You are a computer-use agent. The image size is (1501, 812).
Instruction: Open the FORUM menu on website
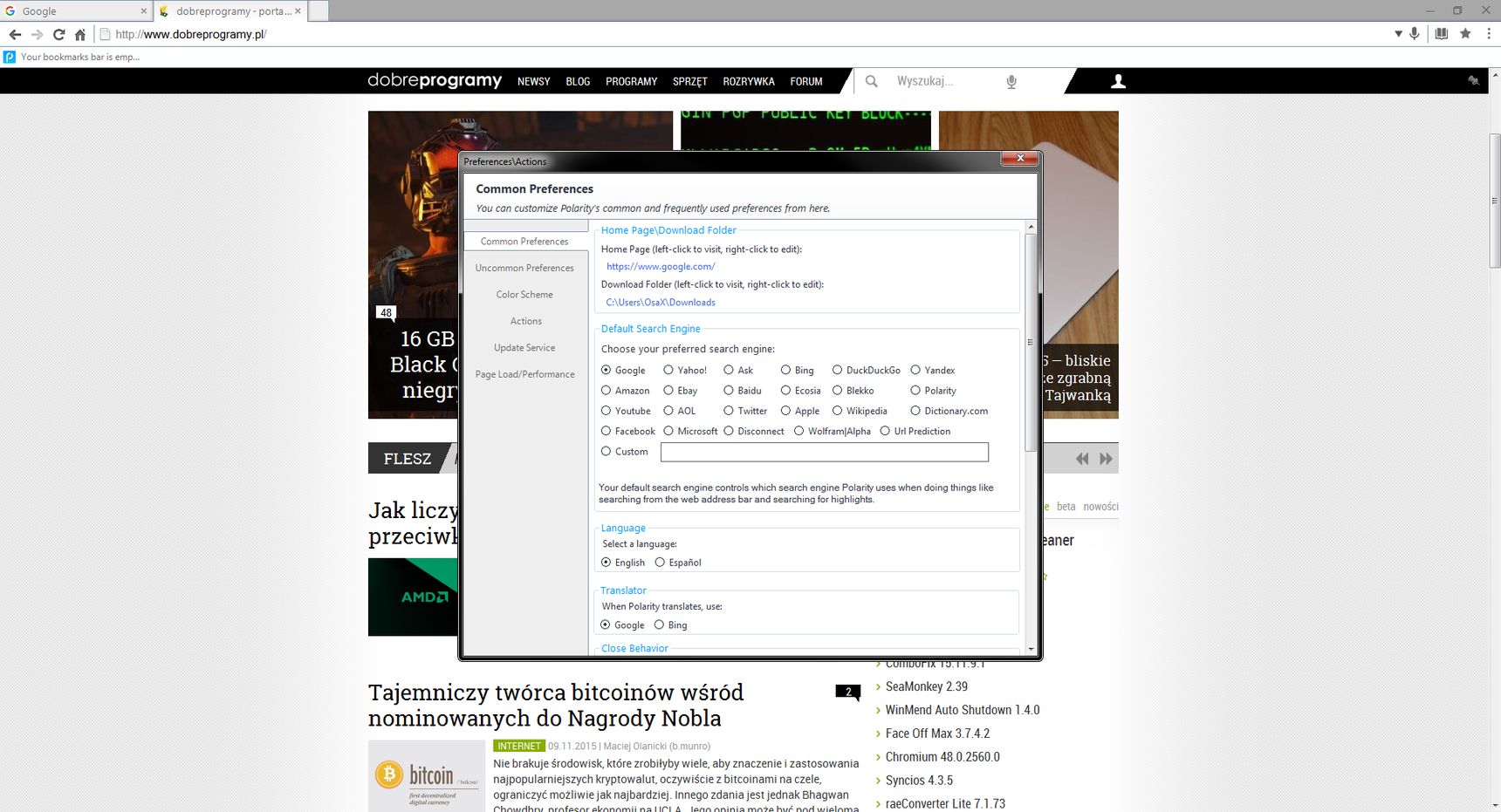[x=806, y=81]
